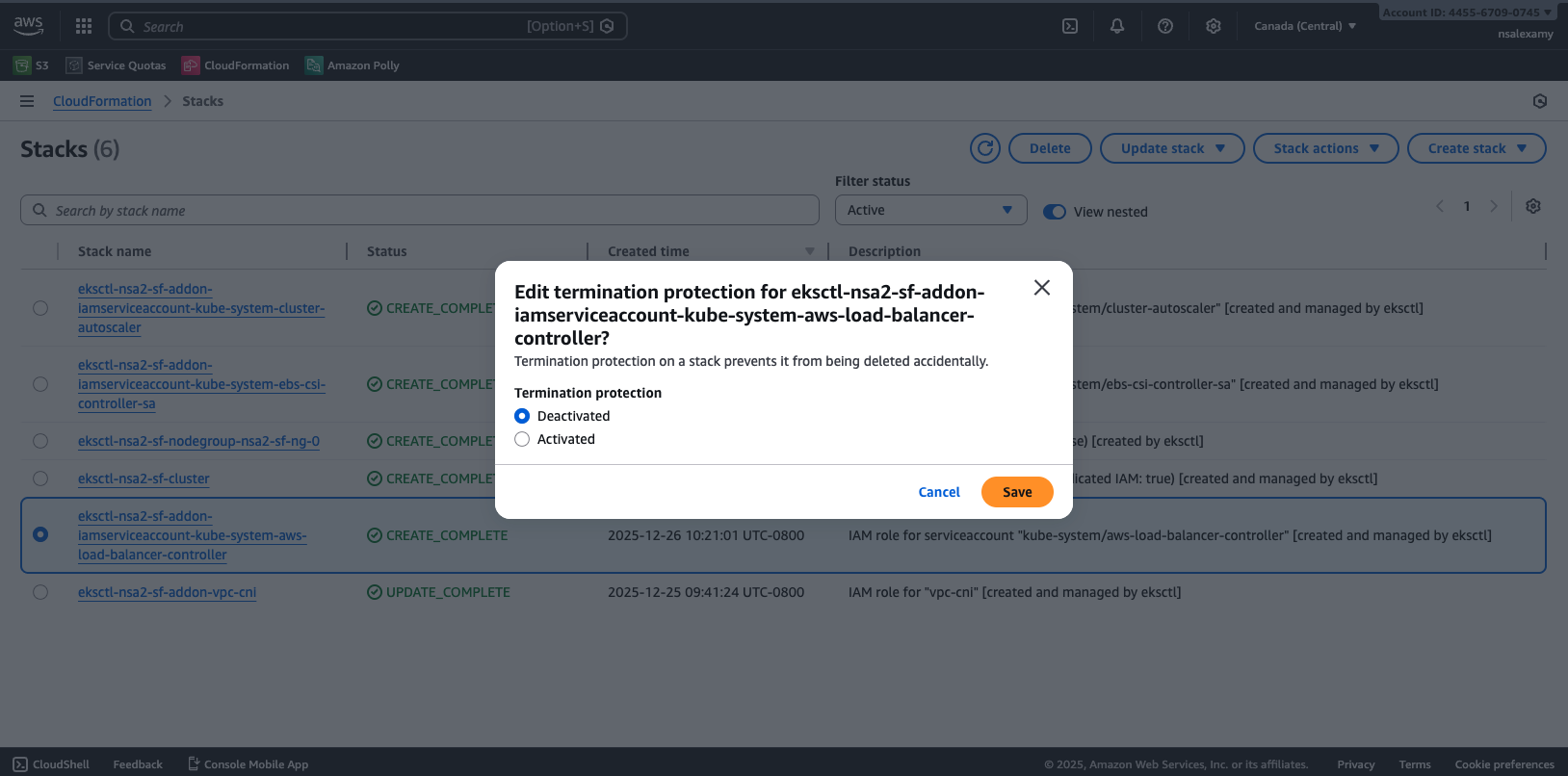This screenshot has width=1568, height=776.
Task: Open the eksctl-nsa2-sf-cluster stack link
Action: 144,479
